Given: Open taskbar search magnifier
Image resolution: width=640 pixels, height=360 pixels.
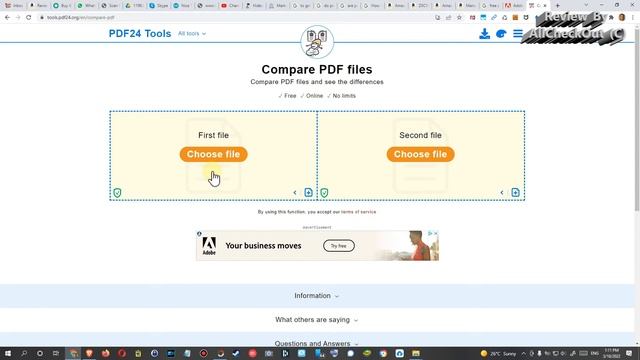Looking at the screenshot, I should [24, 353].
